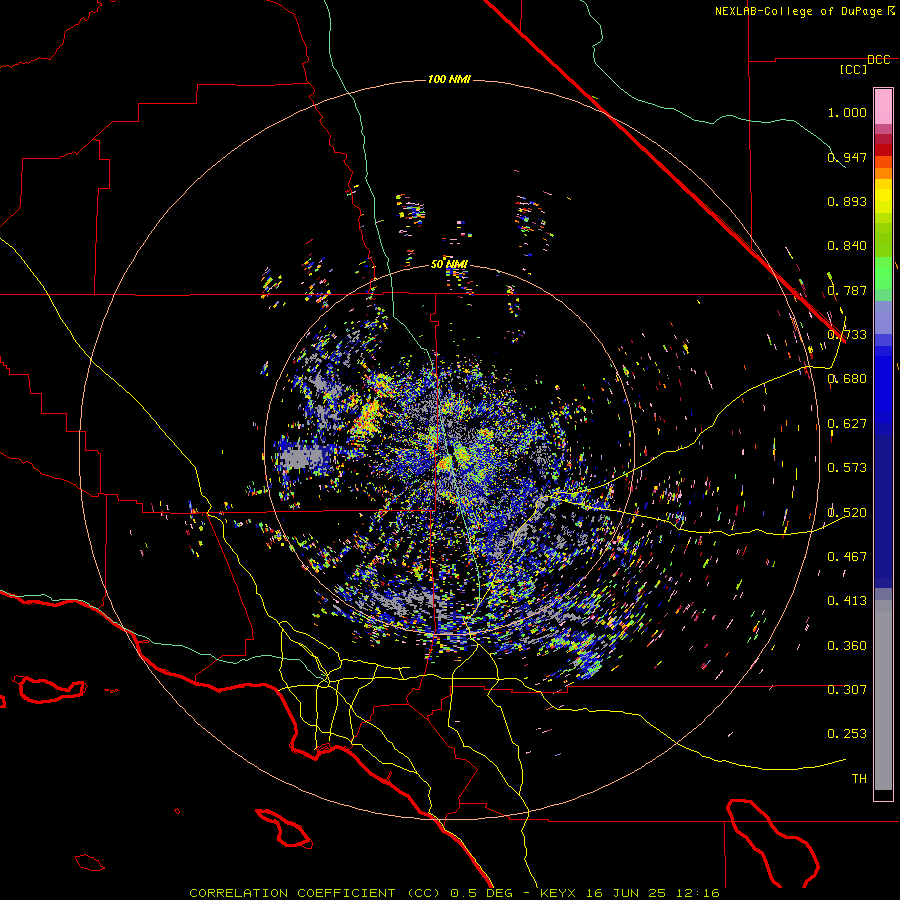The image size is (900, 900).
Task: Click the 0.467 legend value
Action: pyautogui.click(x=847, y=557)
